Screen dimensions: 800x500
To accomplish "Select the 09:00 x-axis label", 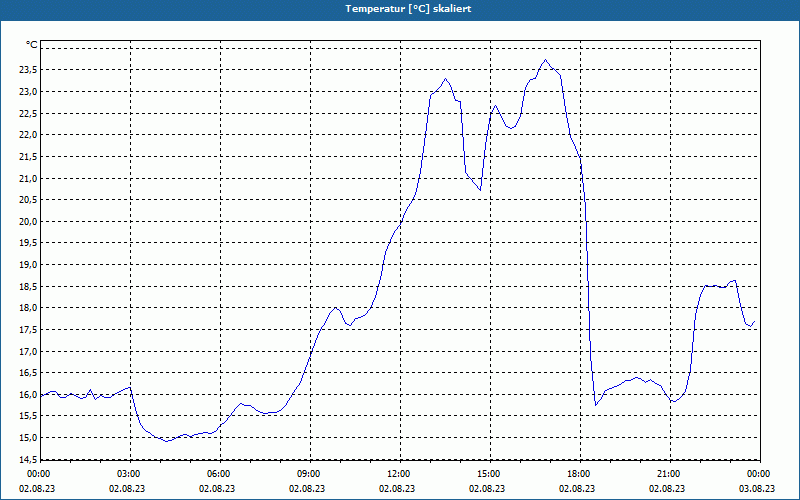I will (310, 474).
